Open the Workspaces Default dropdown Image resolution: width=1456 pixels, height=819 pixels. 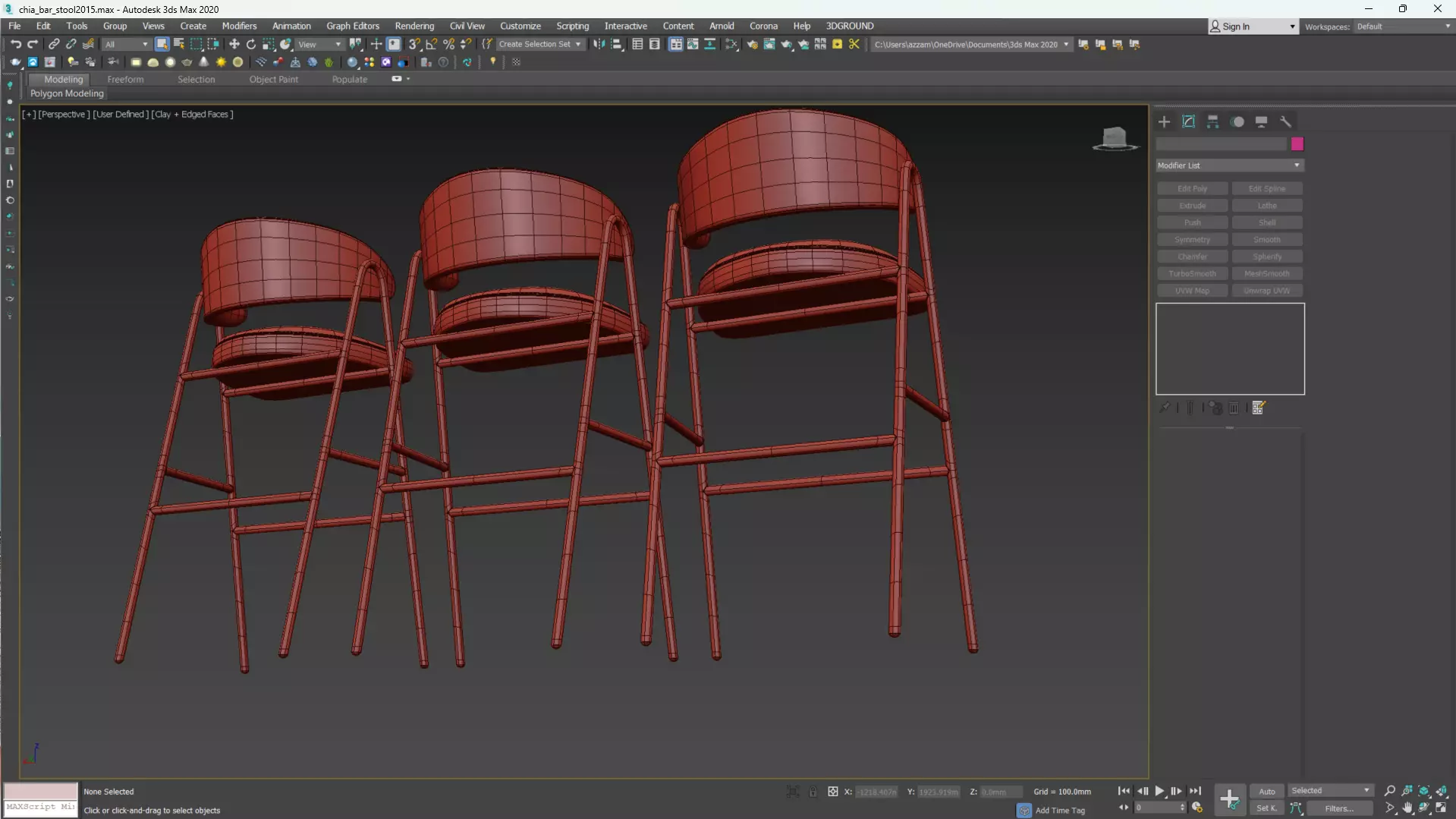coord(1403,27)
